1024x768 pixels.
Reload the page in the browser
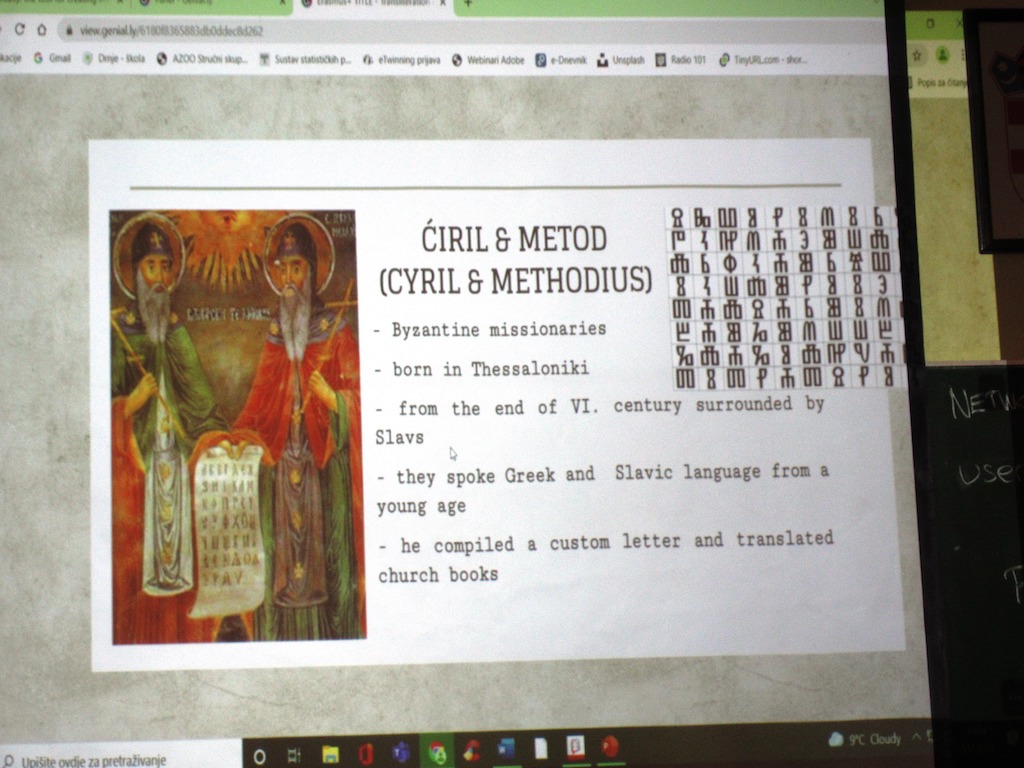pyautogui.click(x=20, y=29)
